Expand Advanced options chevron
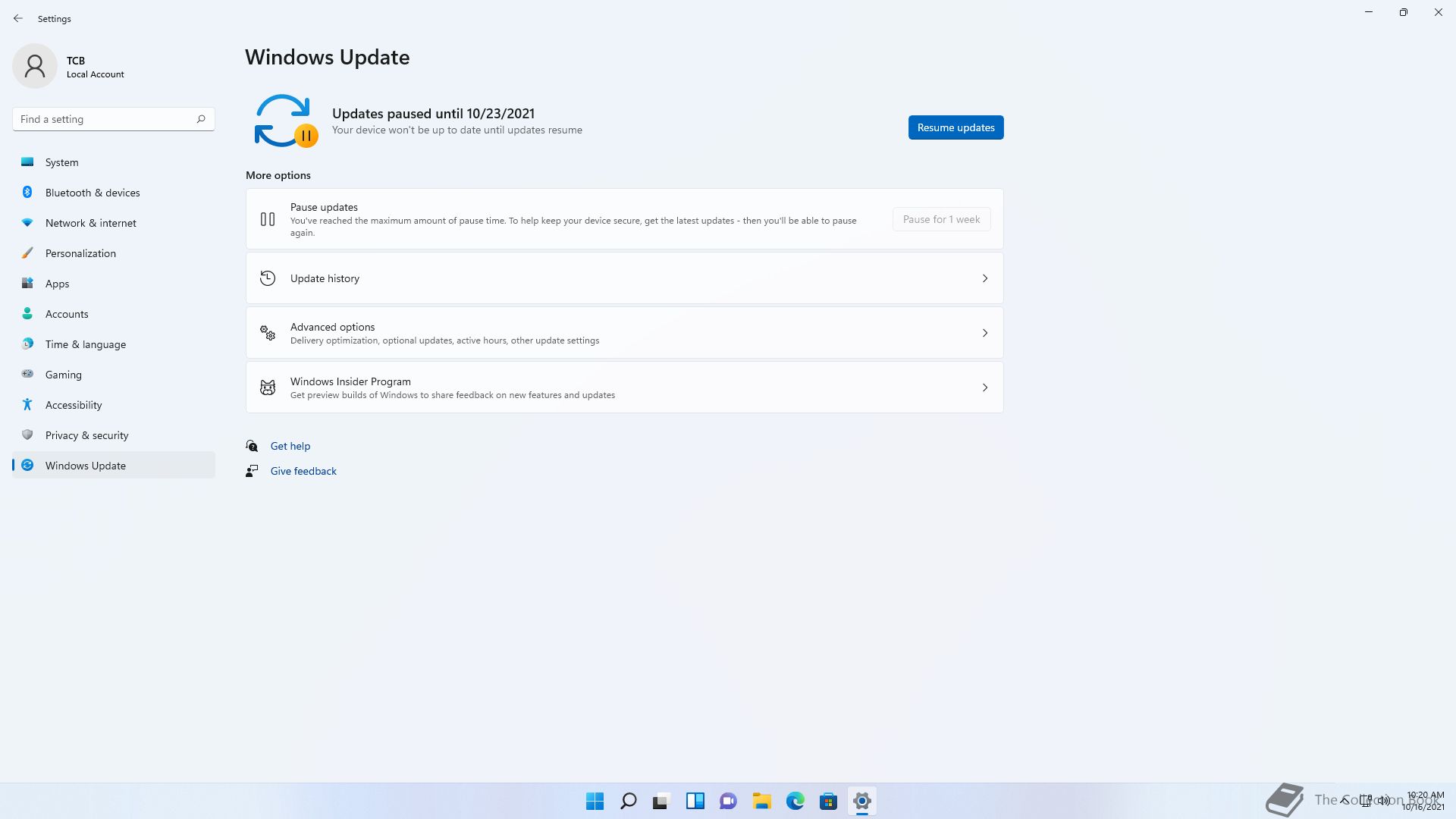 985,333
